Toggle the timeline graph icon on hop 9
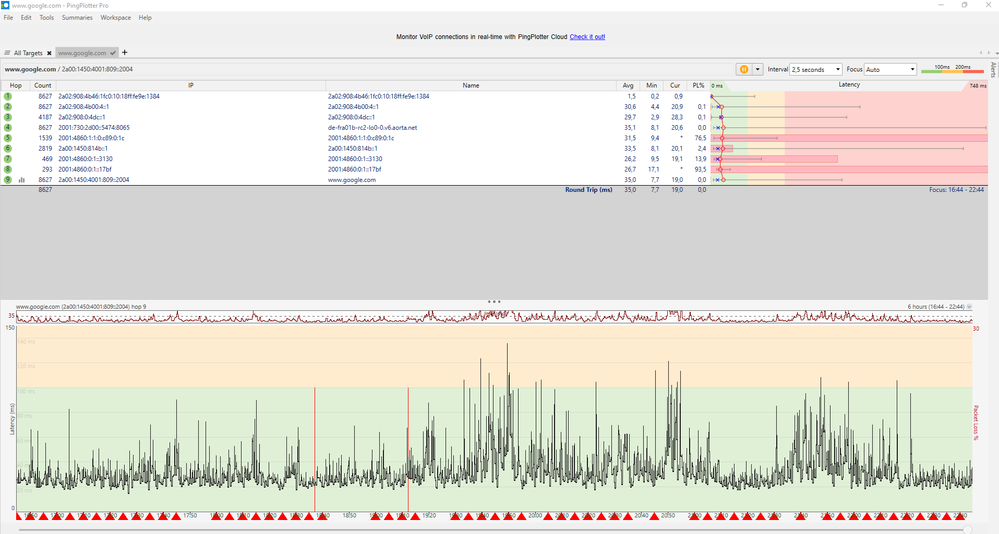Viewport: 999px width, 534px height. tap(22, 180)
